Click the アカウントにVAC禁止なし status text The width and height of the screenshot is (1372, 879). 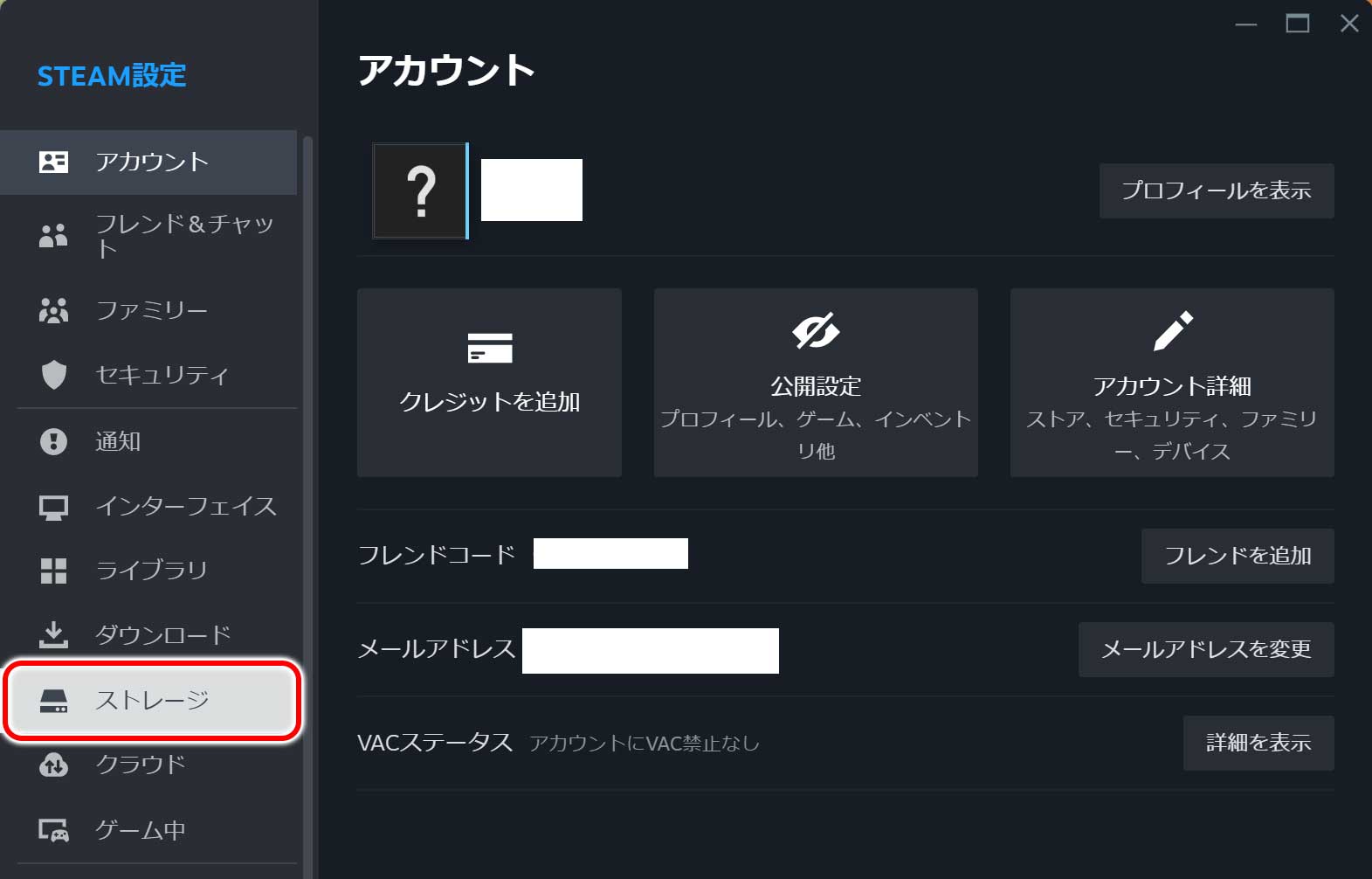(x=644, y=744)
